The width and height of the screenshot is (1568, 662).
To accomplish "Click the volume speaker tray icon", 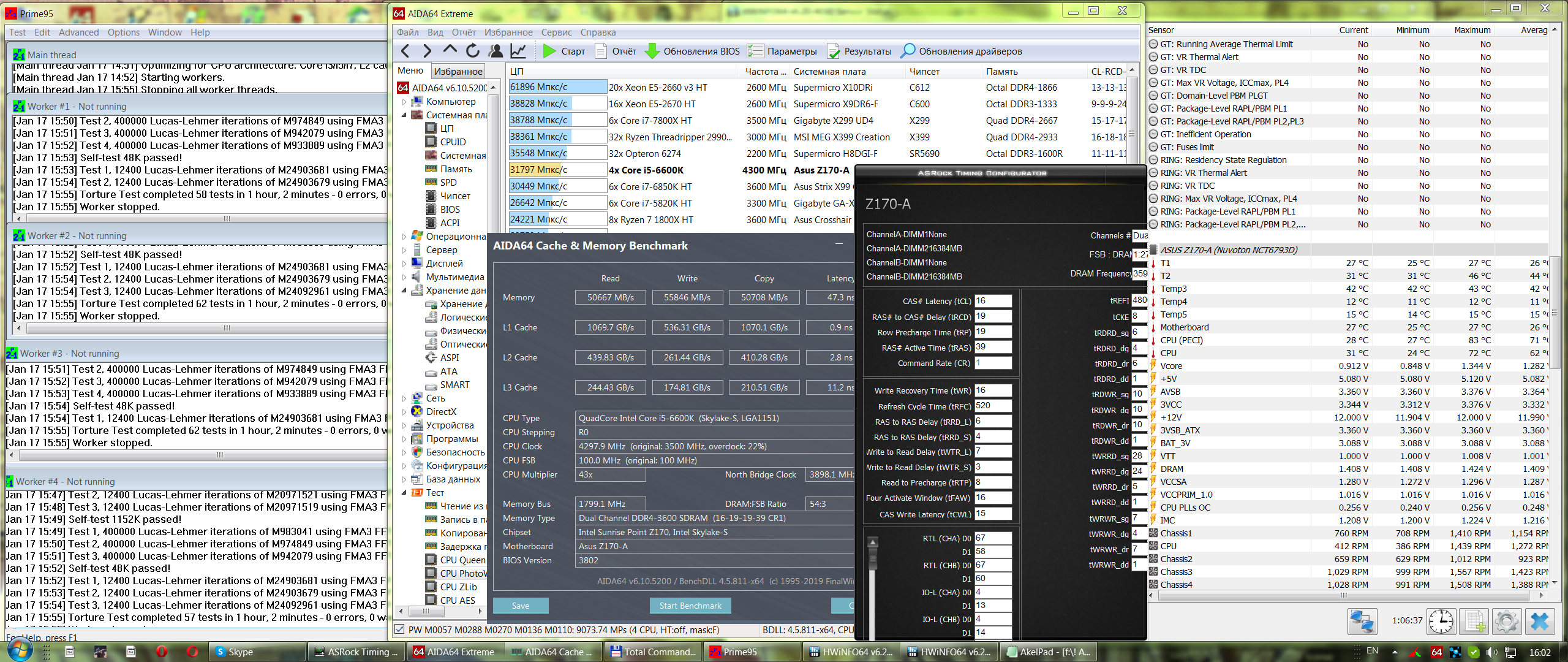I will [1491, 652].
